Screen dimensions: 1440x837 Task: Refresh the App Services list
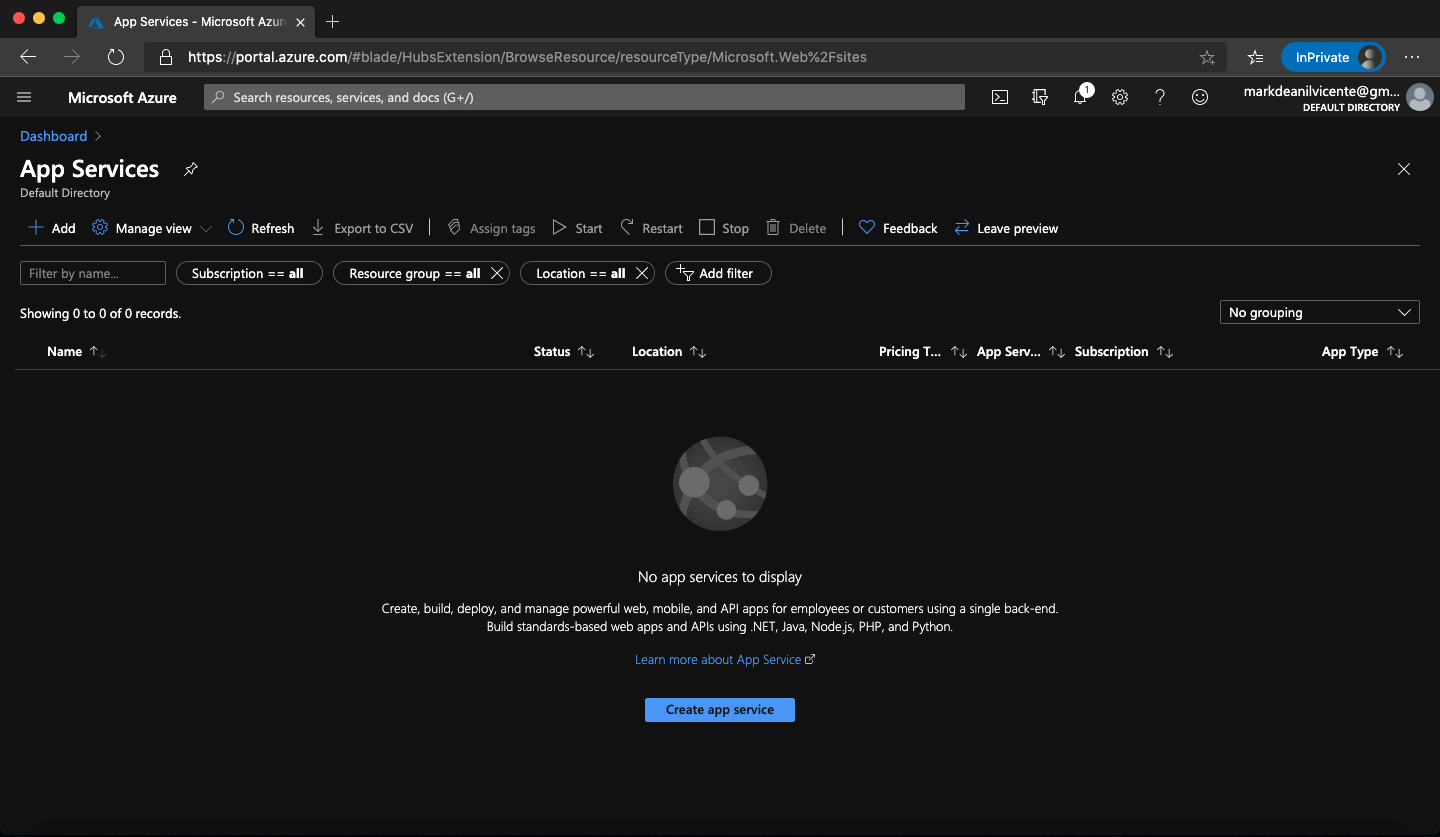click(261, 228)
